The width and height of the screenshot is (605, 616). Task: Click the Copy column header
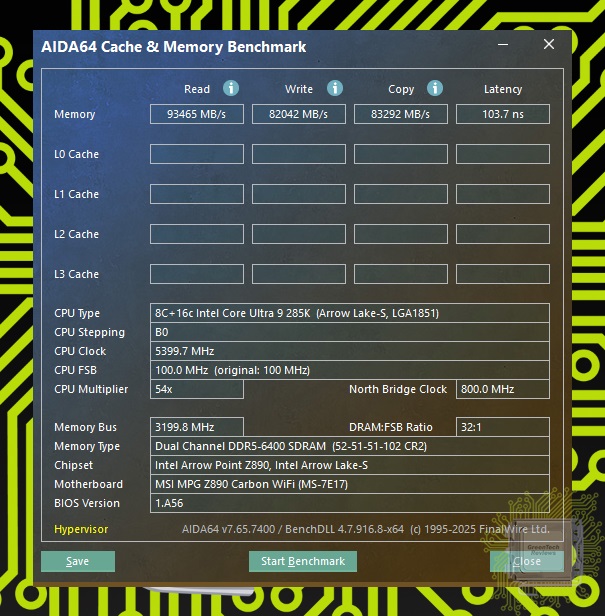coord(401,90)
